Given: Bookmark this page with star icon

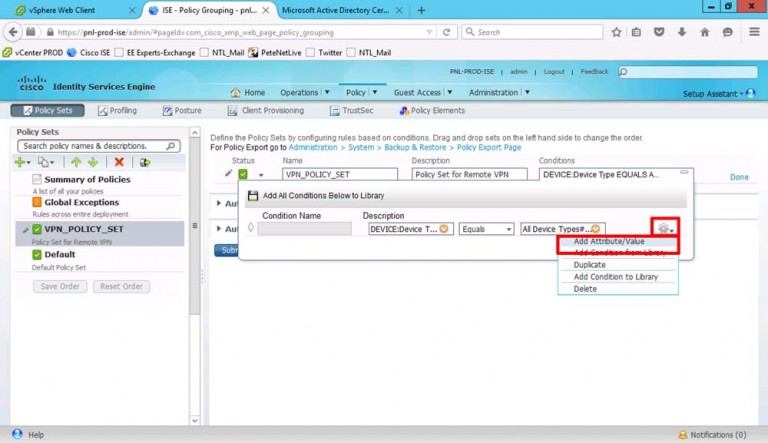Looking at the screenshot, I should click(x=616, y=32).
